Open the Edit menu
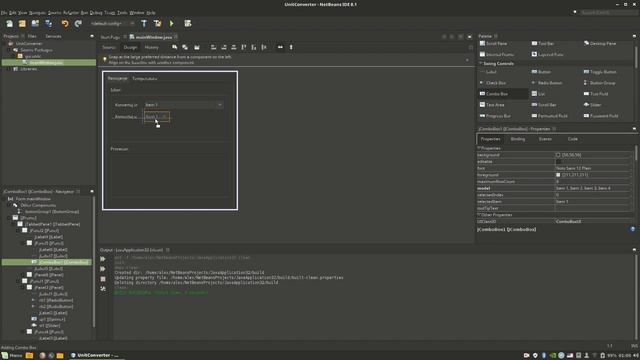 point(13,13)
